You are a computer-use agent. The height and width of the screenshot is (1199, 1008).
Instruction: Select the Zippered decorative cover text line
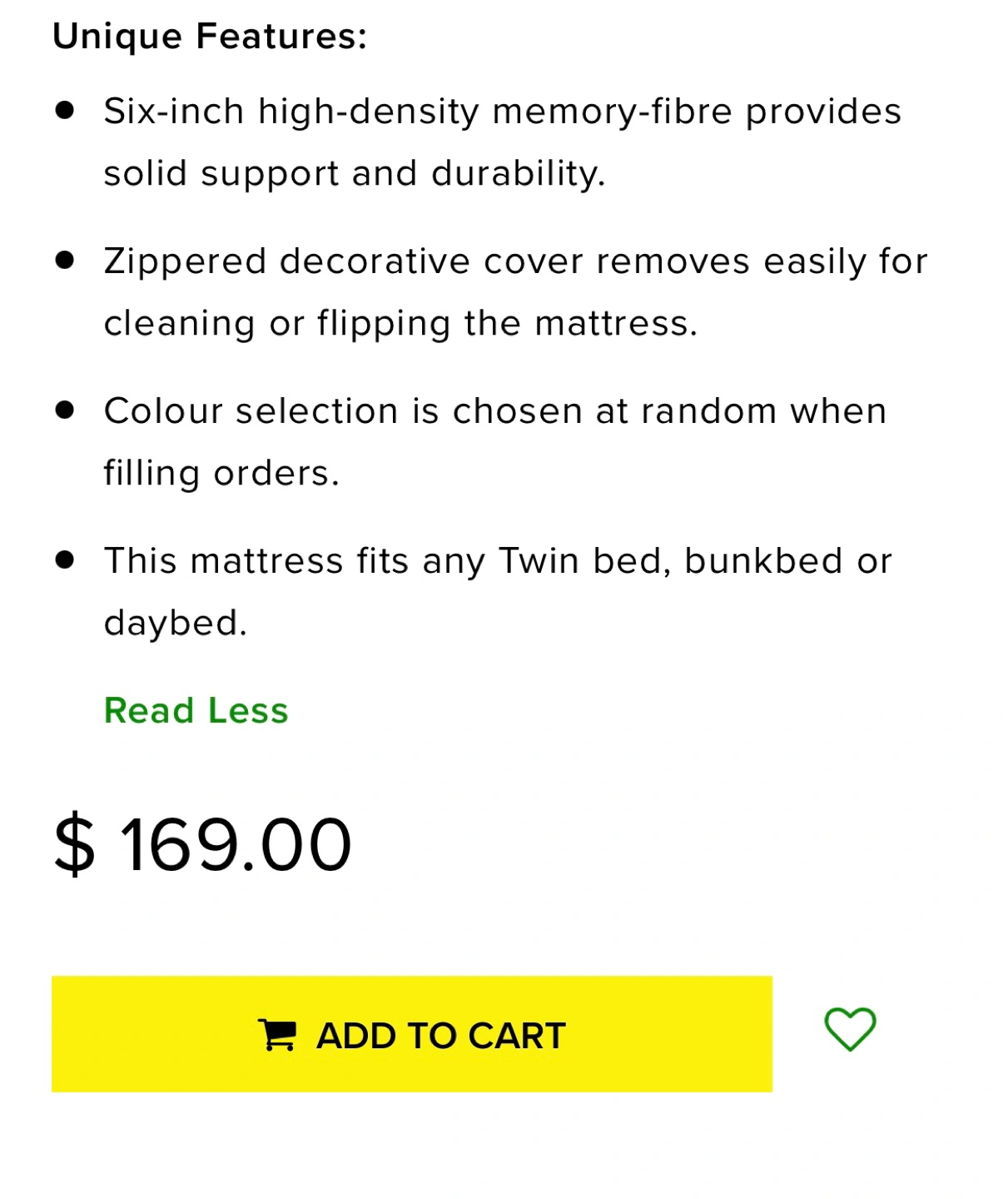(515, 261)
